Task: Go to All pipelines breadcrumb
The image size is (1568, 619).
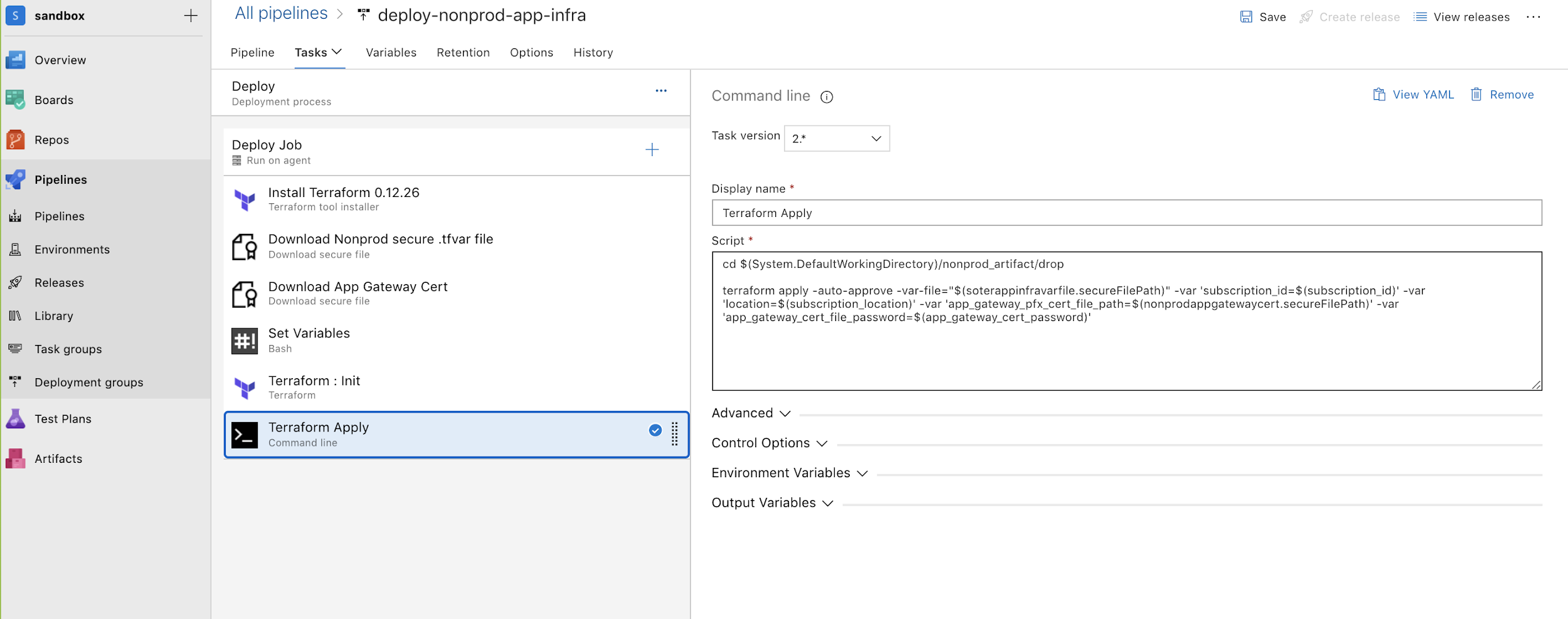Action: point(281,14)
